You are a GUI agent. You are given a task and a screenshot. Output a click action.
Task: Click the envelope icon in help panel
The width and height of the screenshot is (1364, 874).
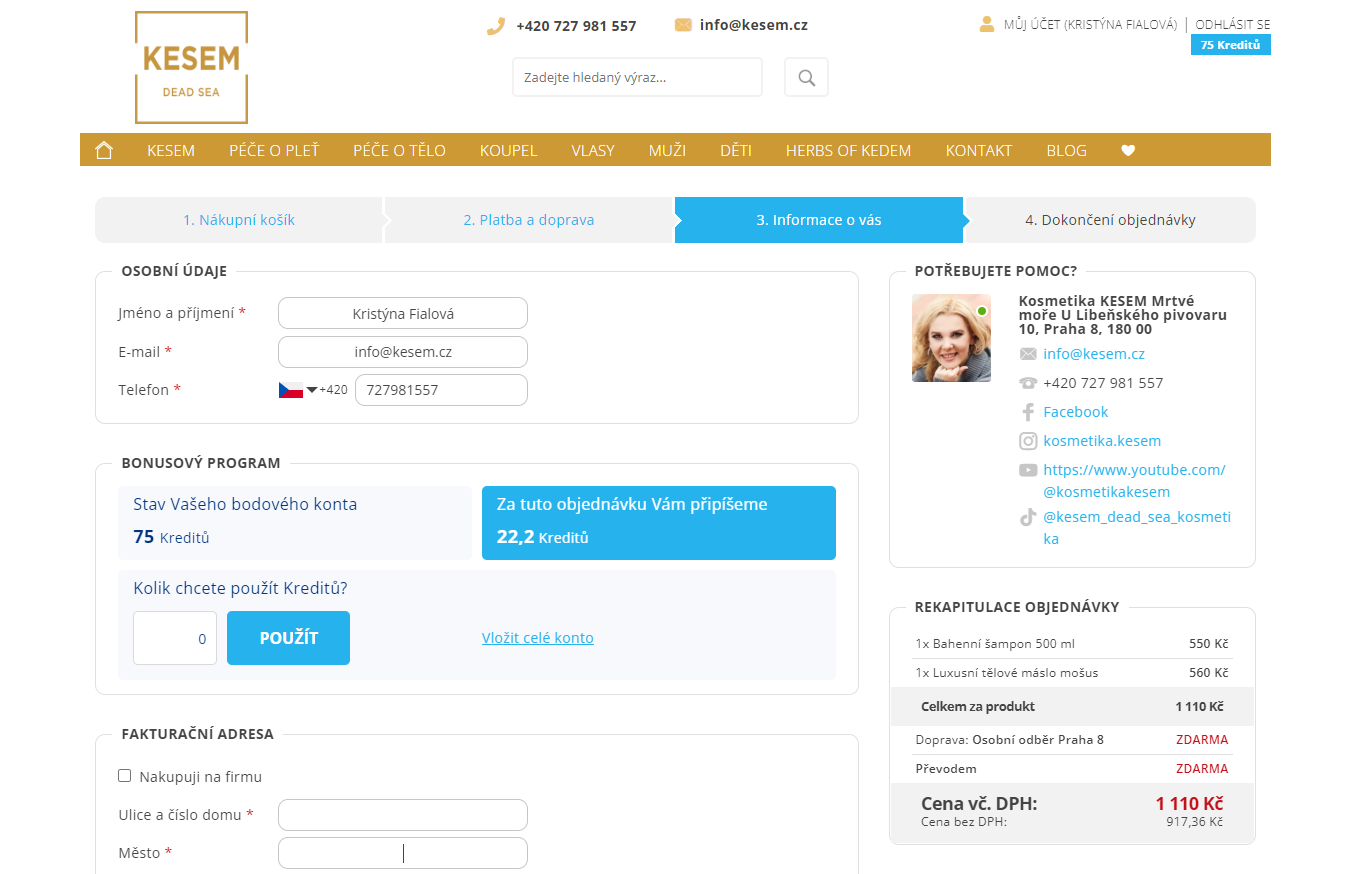(x=1028, y=354)
